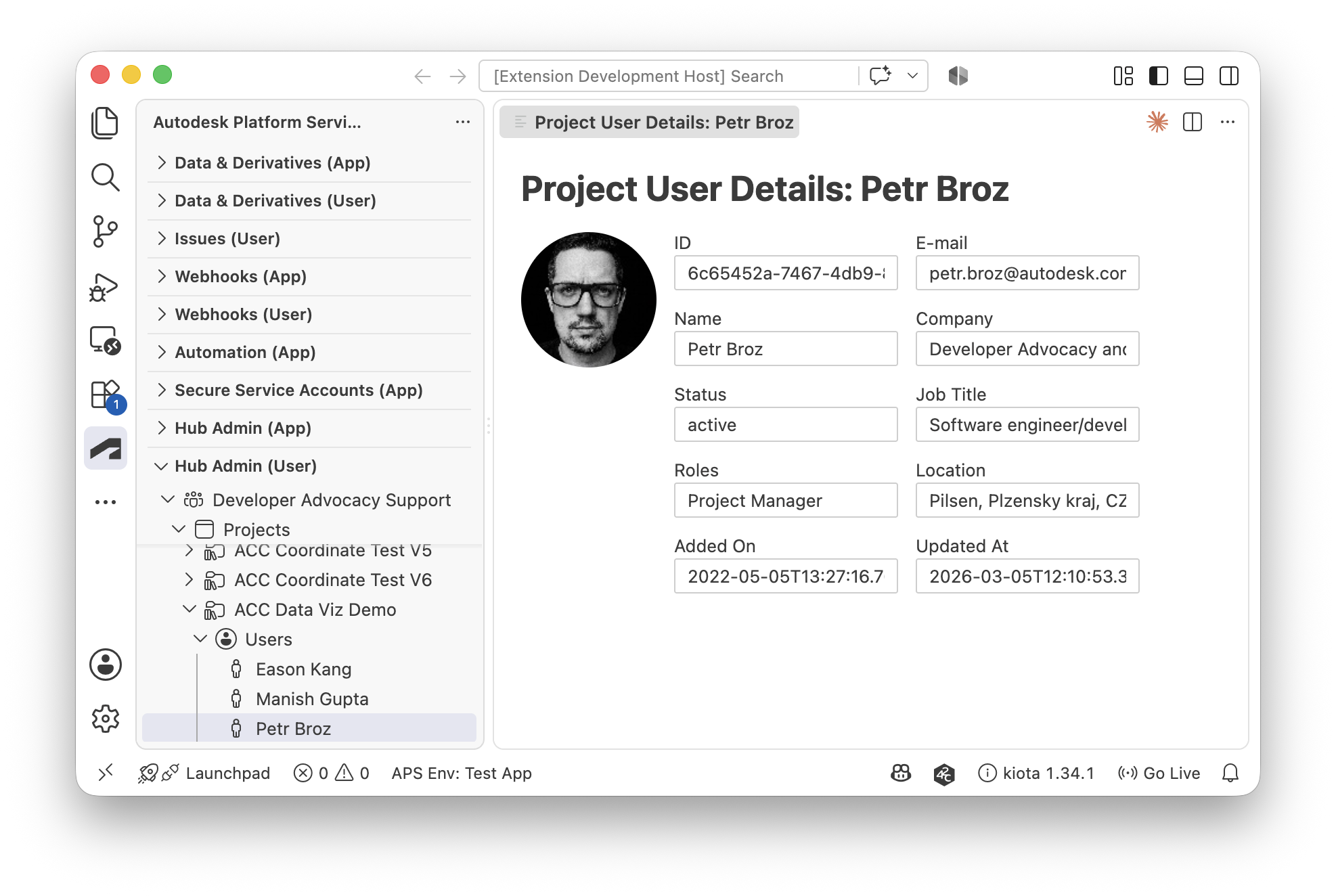The width and height of the screenshot is (1336, 896).
Task: Click Petr Broz profile photo
Action: coord(589,300)
